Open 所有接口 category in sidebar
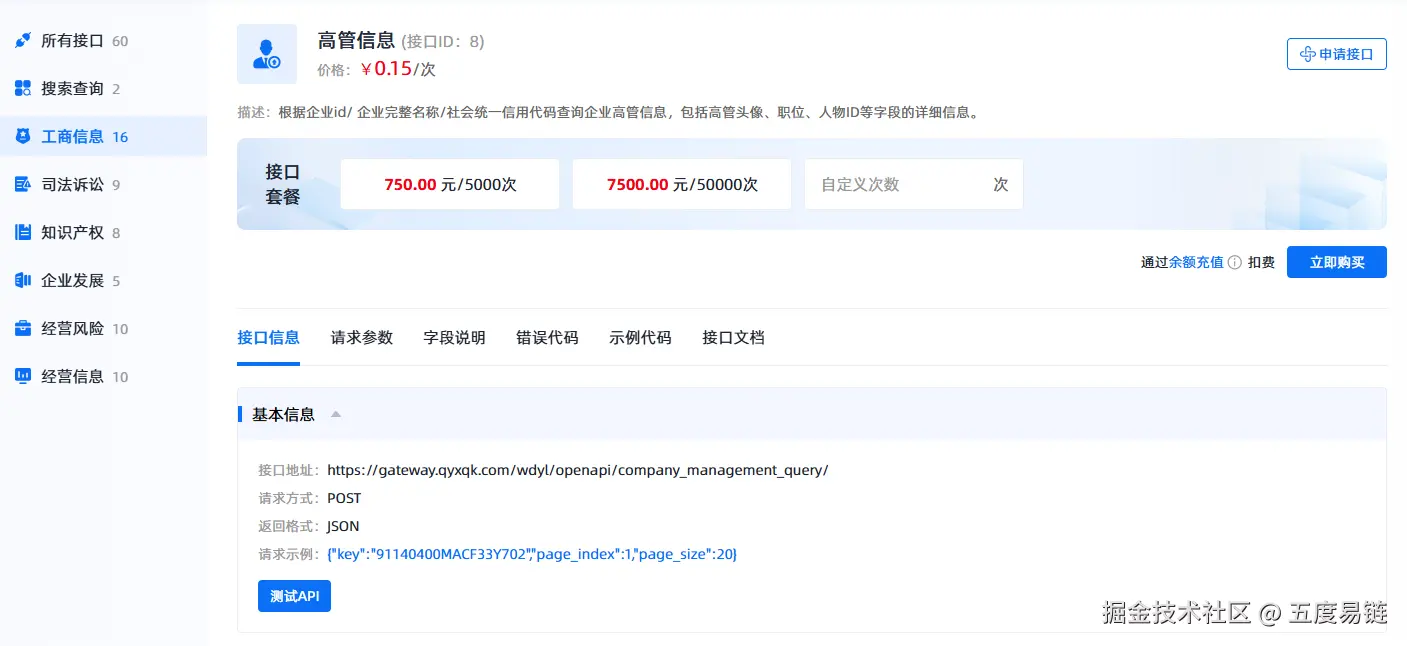 click(x=103, y=41)
